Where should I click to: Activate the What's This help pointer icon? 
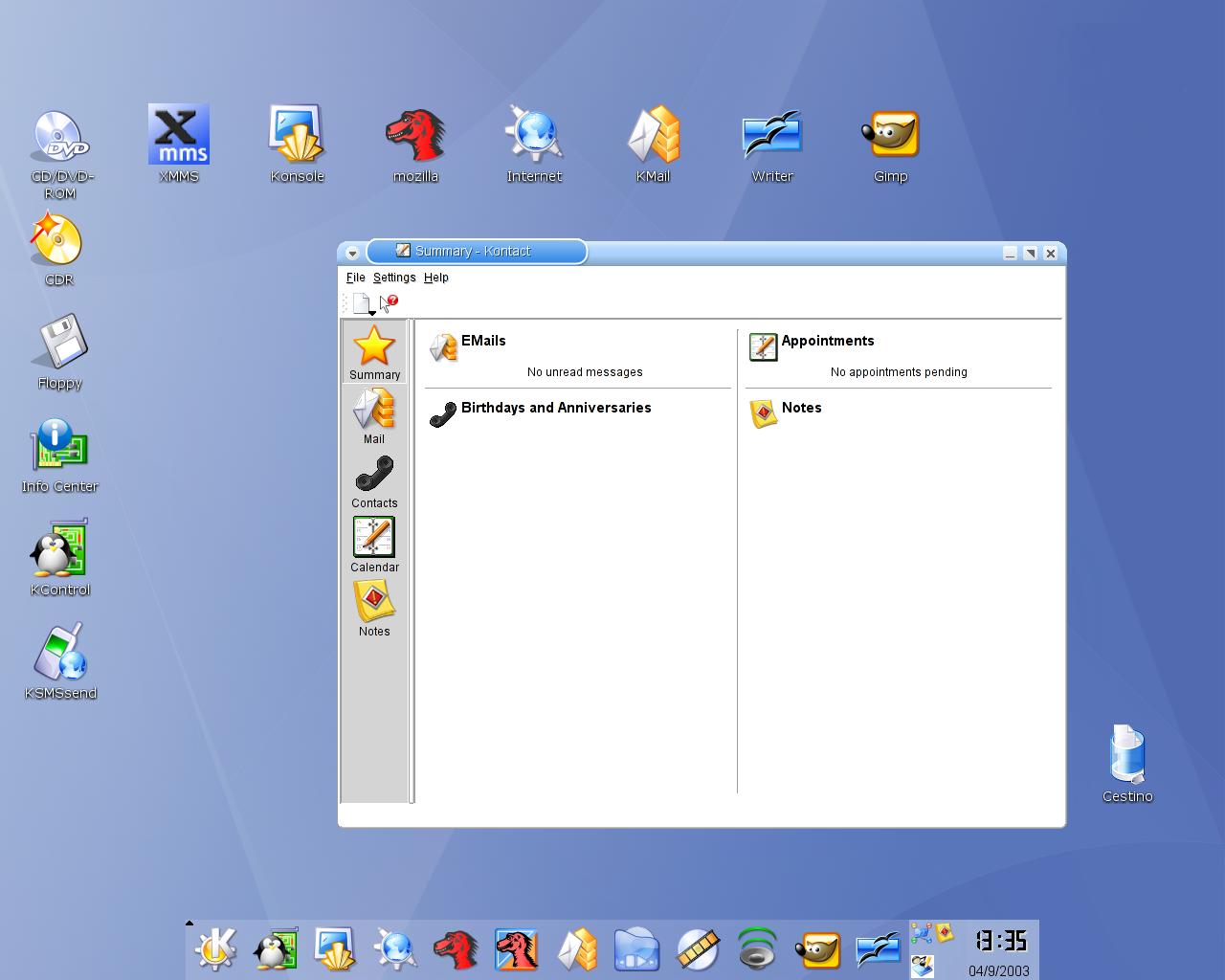389,303
